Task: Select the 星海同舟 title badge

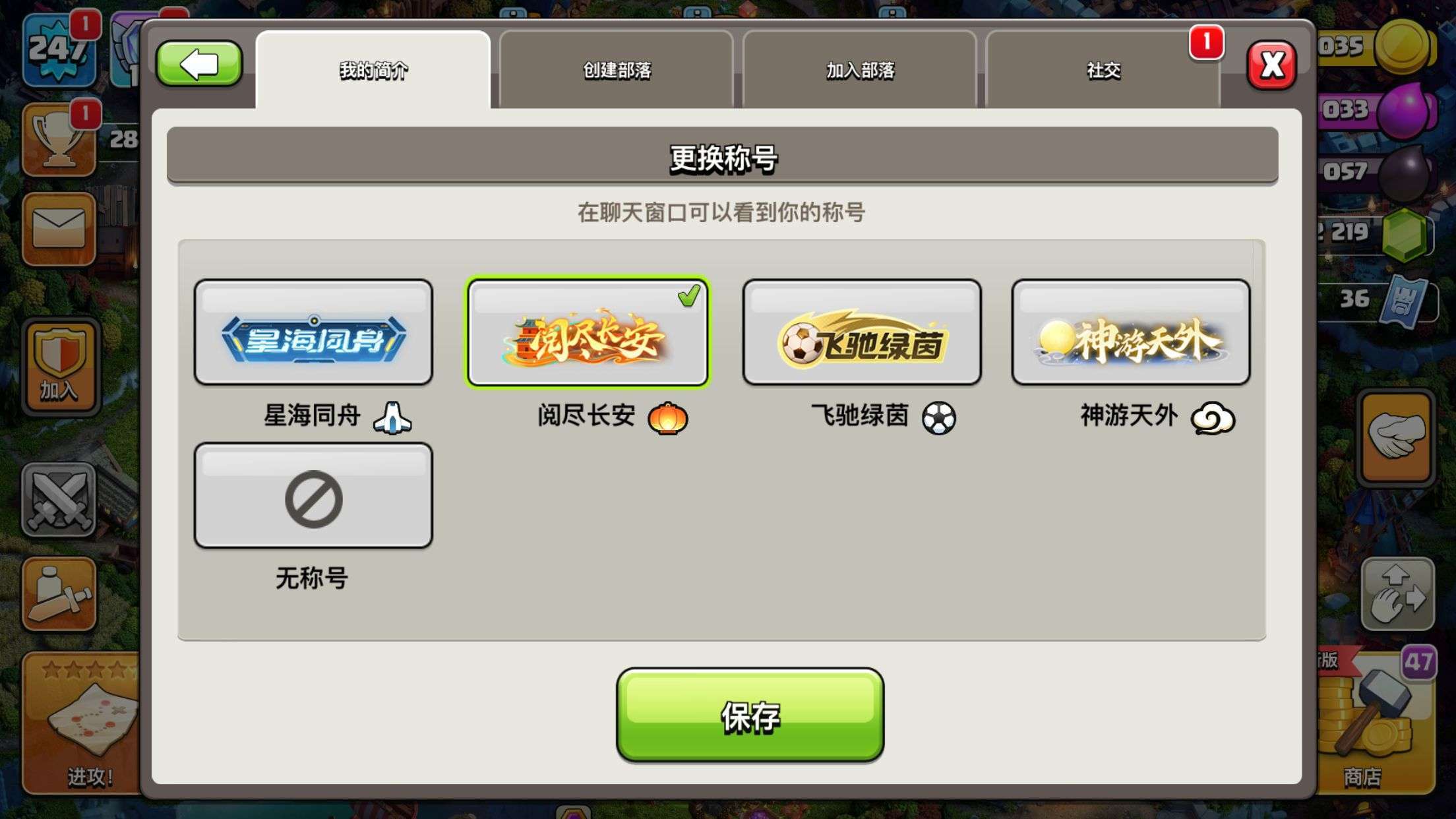Action: 313,332
